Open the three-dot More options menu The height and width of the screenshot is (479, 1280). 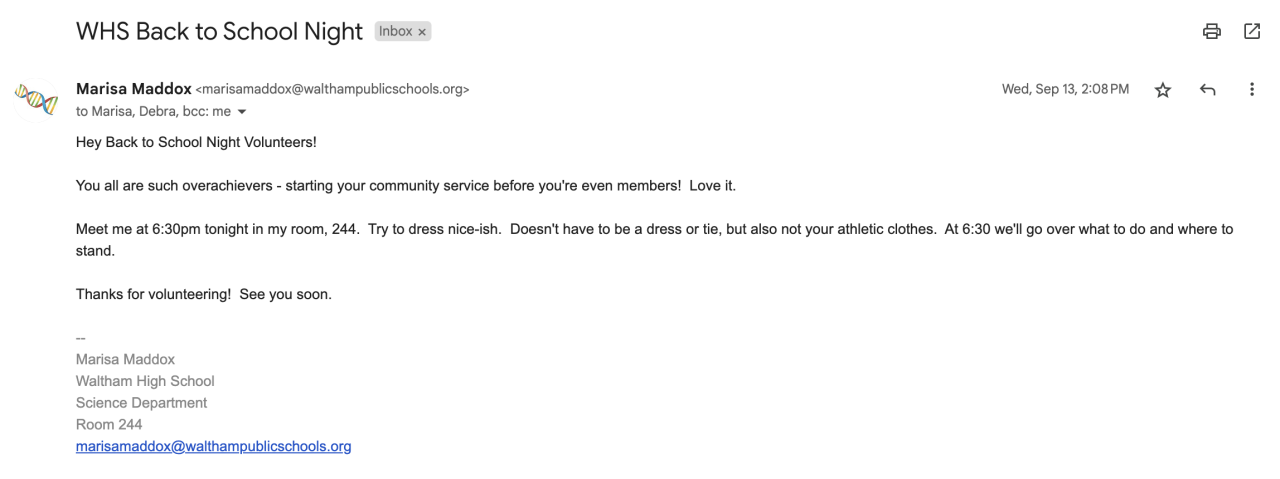(1251, 90)
